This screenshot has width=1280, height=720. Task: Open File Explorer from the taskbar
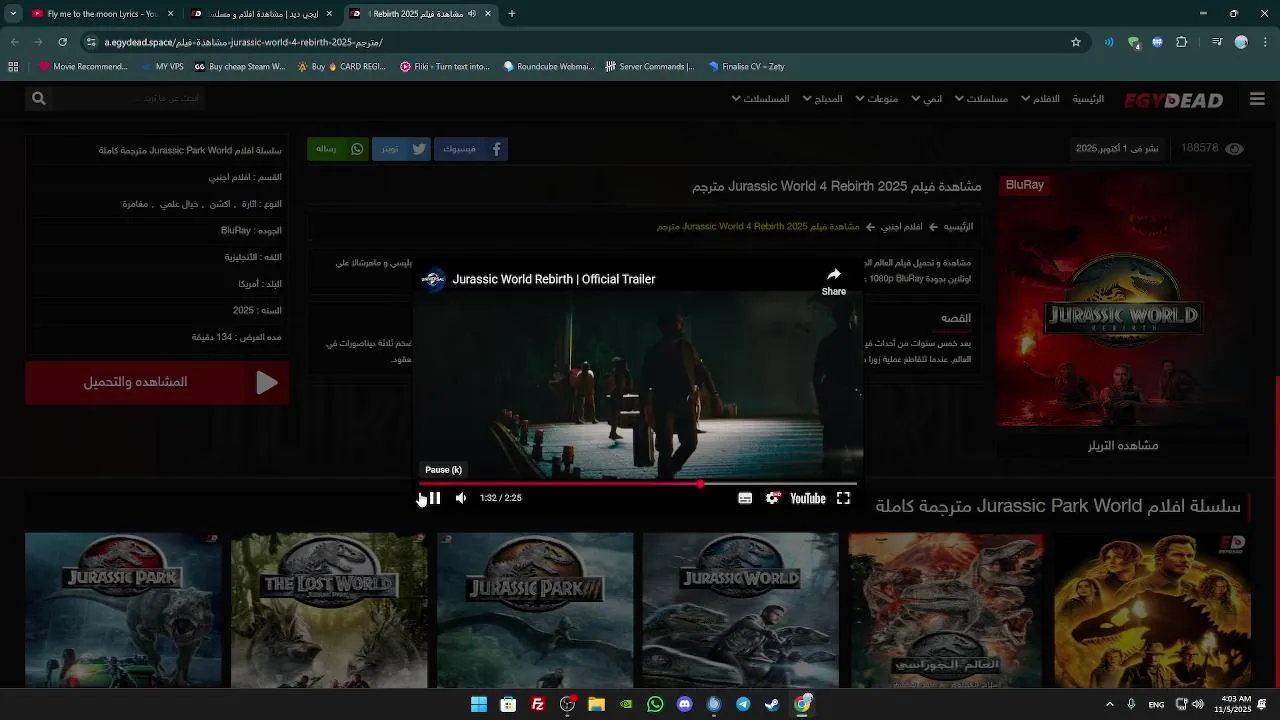(x=596, y=705)
